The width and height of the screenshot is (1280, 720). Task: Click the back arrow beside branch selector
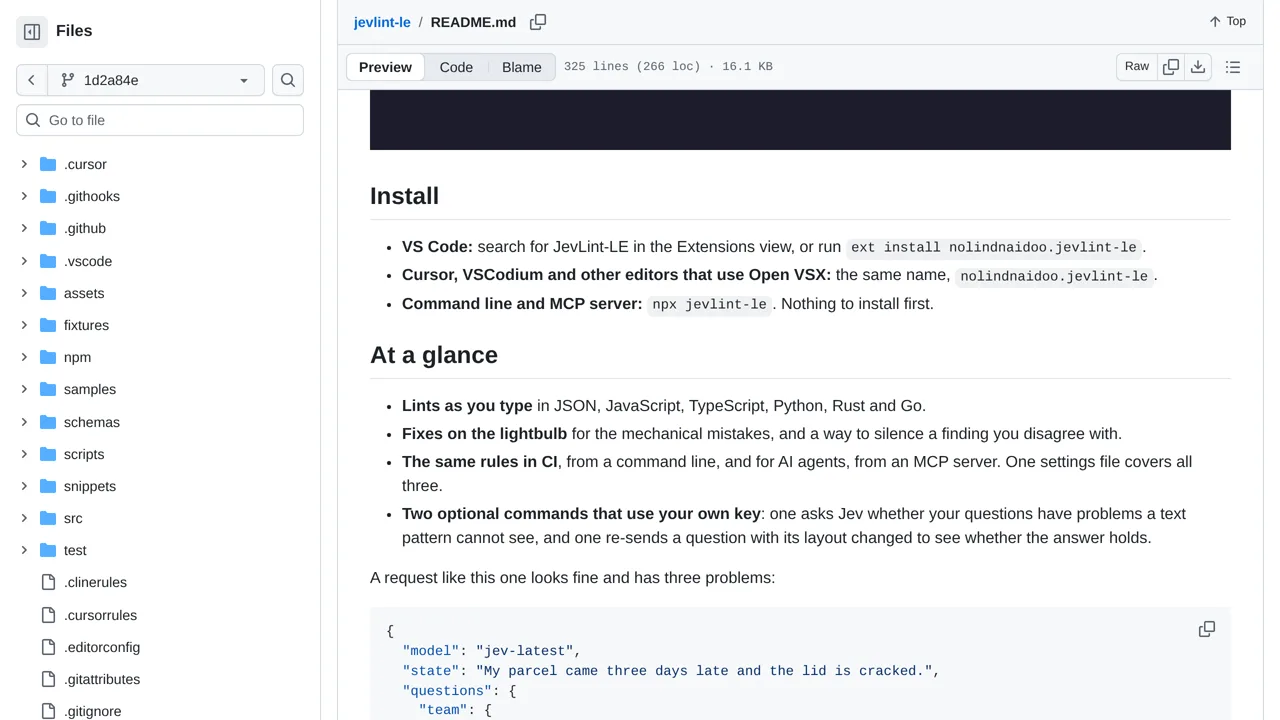[32, 80]
